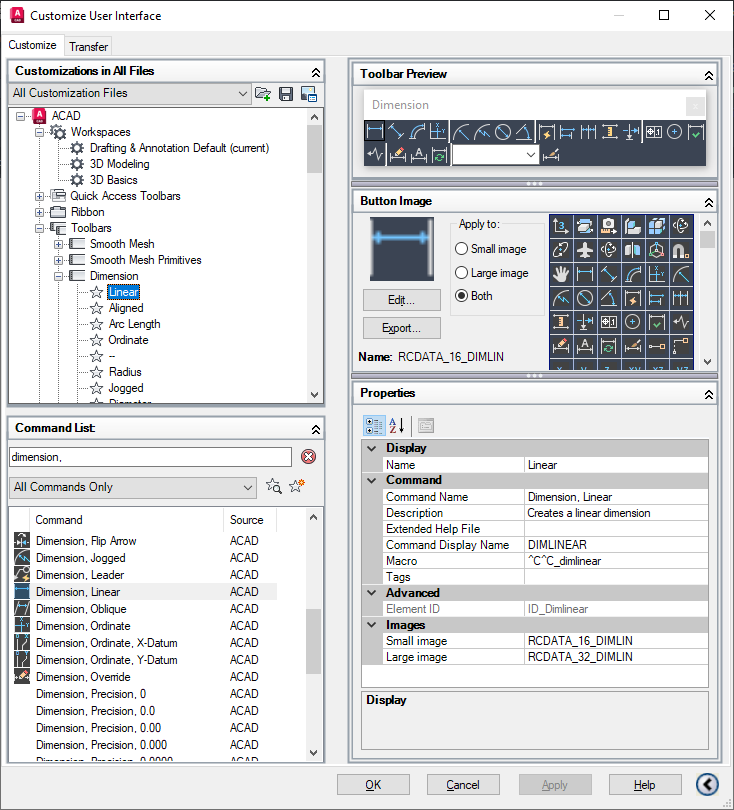The height and width of the screenshot is (810, 734).
Task: Click the create new command star icon
Action: click(x=297, y=486)
